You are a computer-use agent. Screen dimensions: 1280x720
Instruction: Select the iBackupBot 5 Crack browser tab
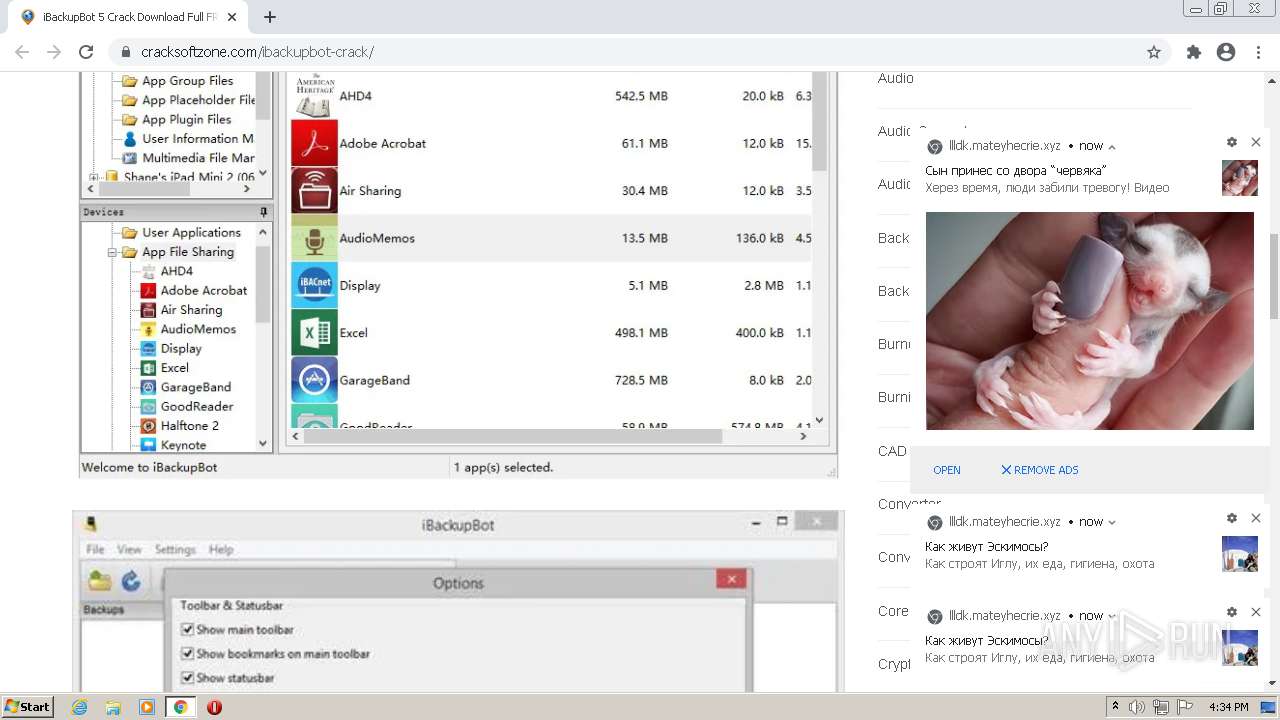pyautogui.click(x=126, y=17)
